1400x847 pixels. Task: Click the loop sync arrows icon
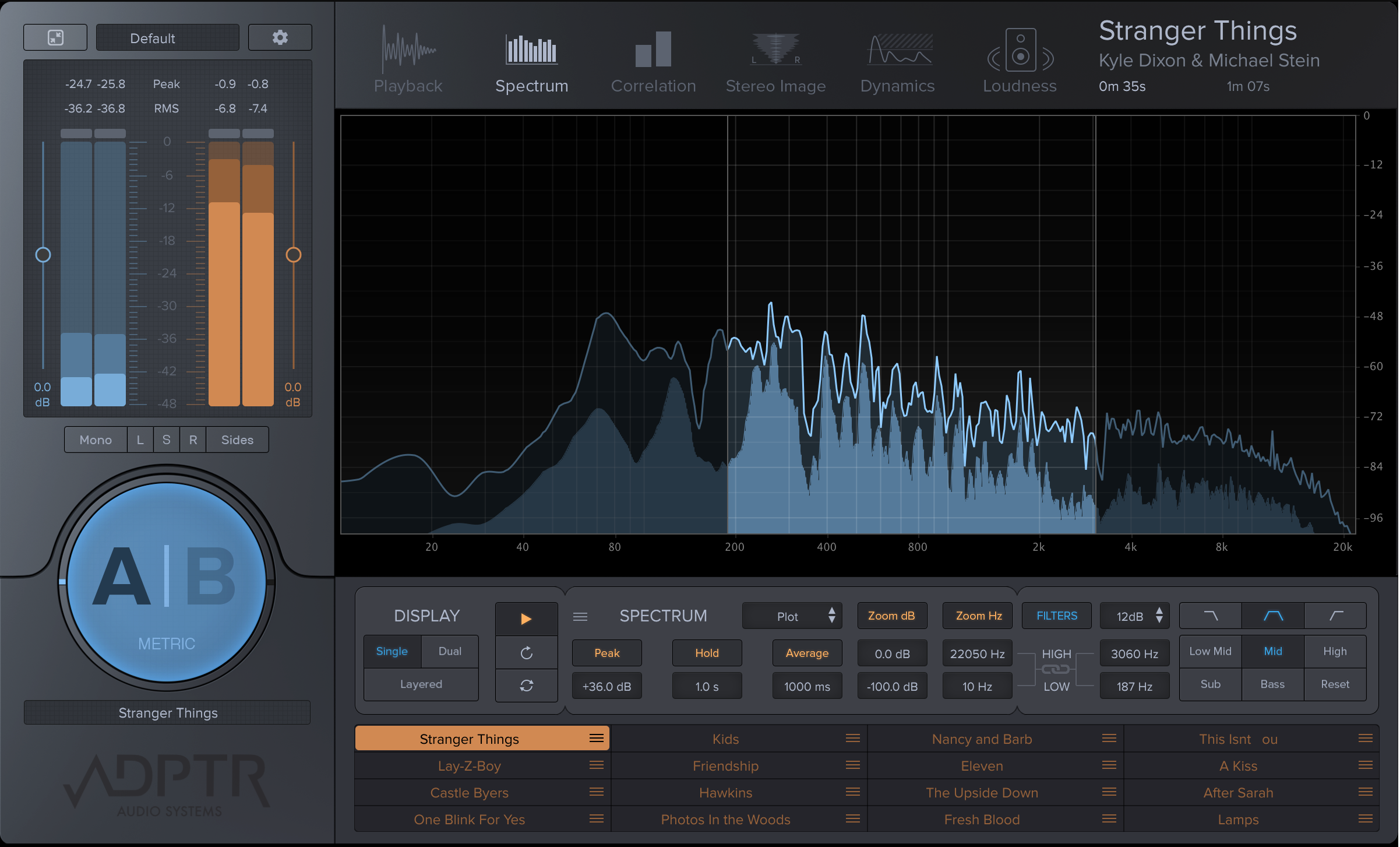click(526, 686)
